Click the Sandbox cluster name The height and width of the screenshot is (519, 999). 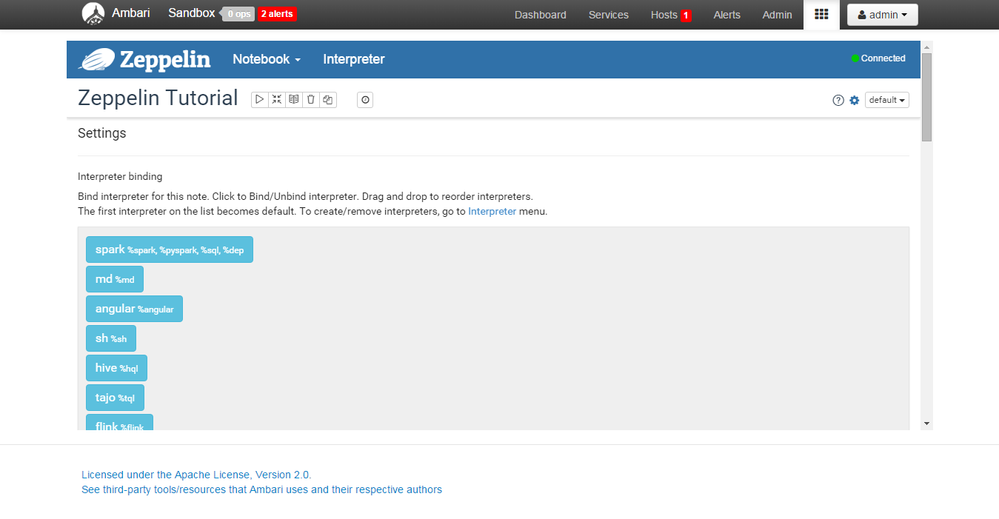(192, 13)
